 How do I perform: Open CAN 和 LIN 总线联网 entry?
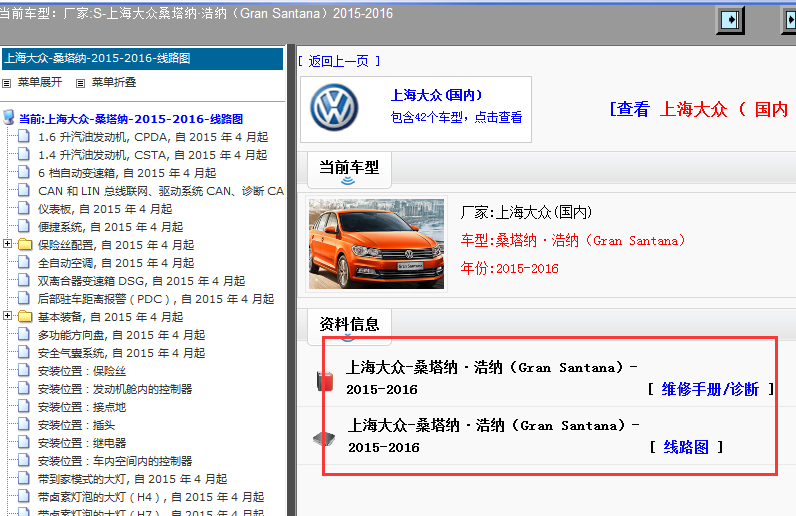pyautogui.click(x=161, y=191)
